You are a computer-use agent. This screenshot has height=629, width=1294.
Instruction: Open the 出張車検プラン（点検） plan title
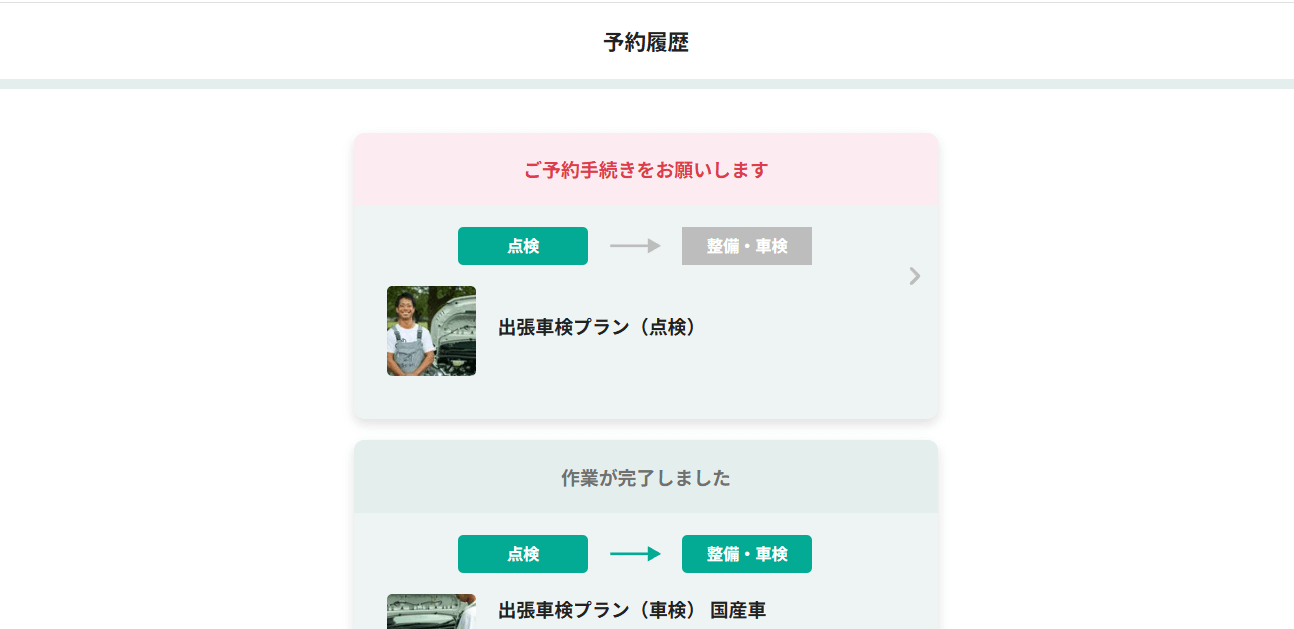click(597, 327)
